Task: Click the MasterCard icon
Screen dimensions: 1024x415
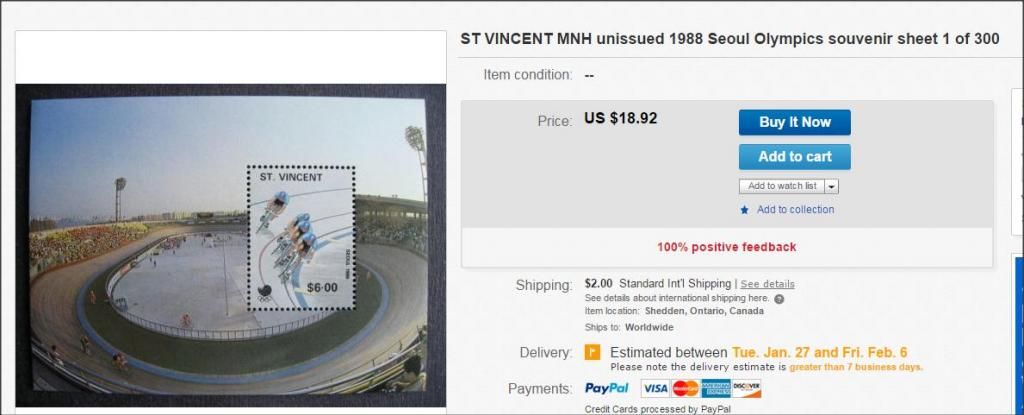Action: click(685, 389)
